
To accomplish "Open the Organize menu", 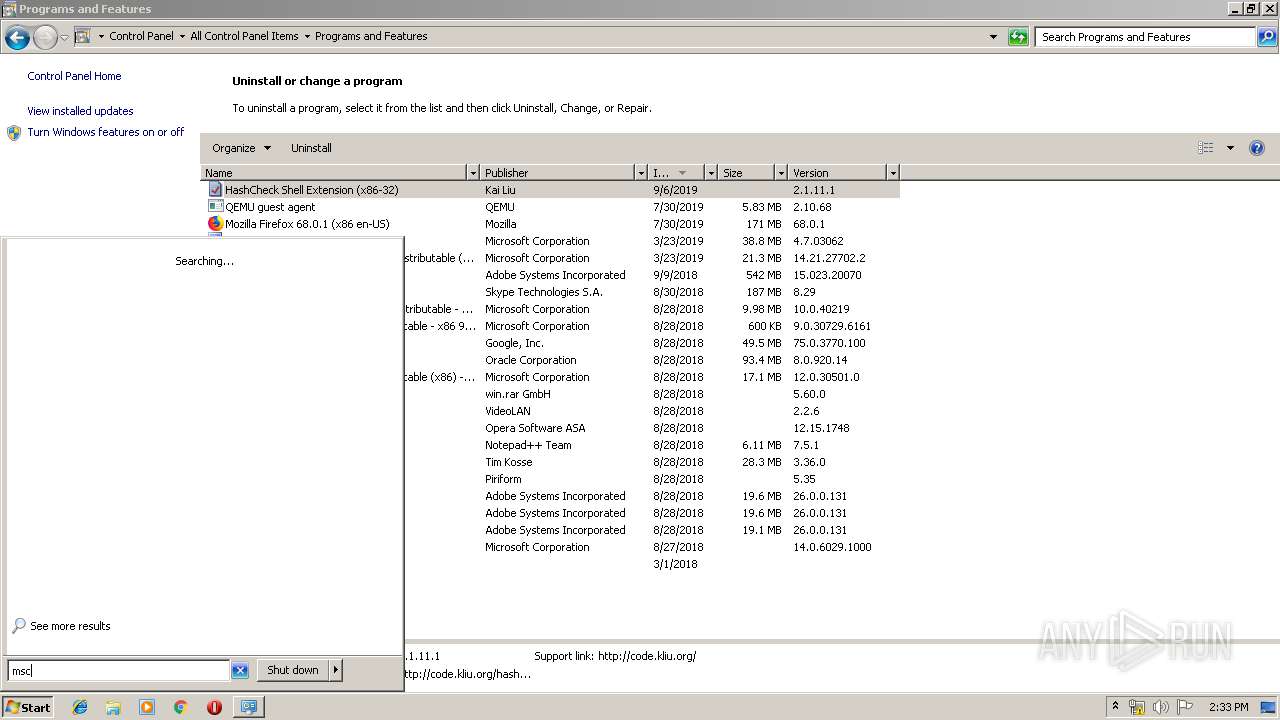I will click(x=241, y=148).
